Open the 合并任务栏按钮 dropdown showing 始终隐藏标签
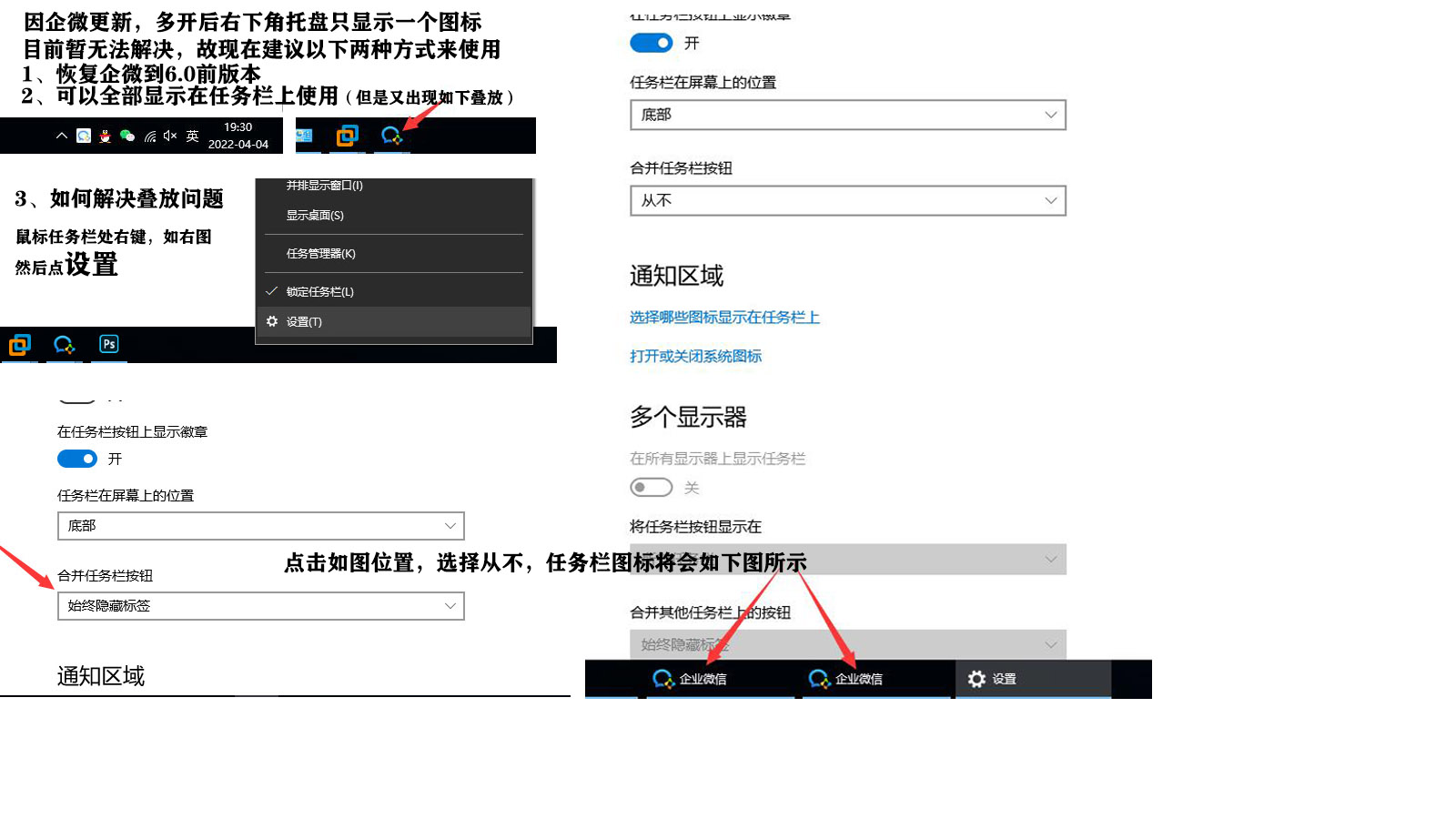 [261, 606]
